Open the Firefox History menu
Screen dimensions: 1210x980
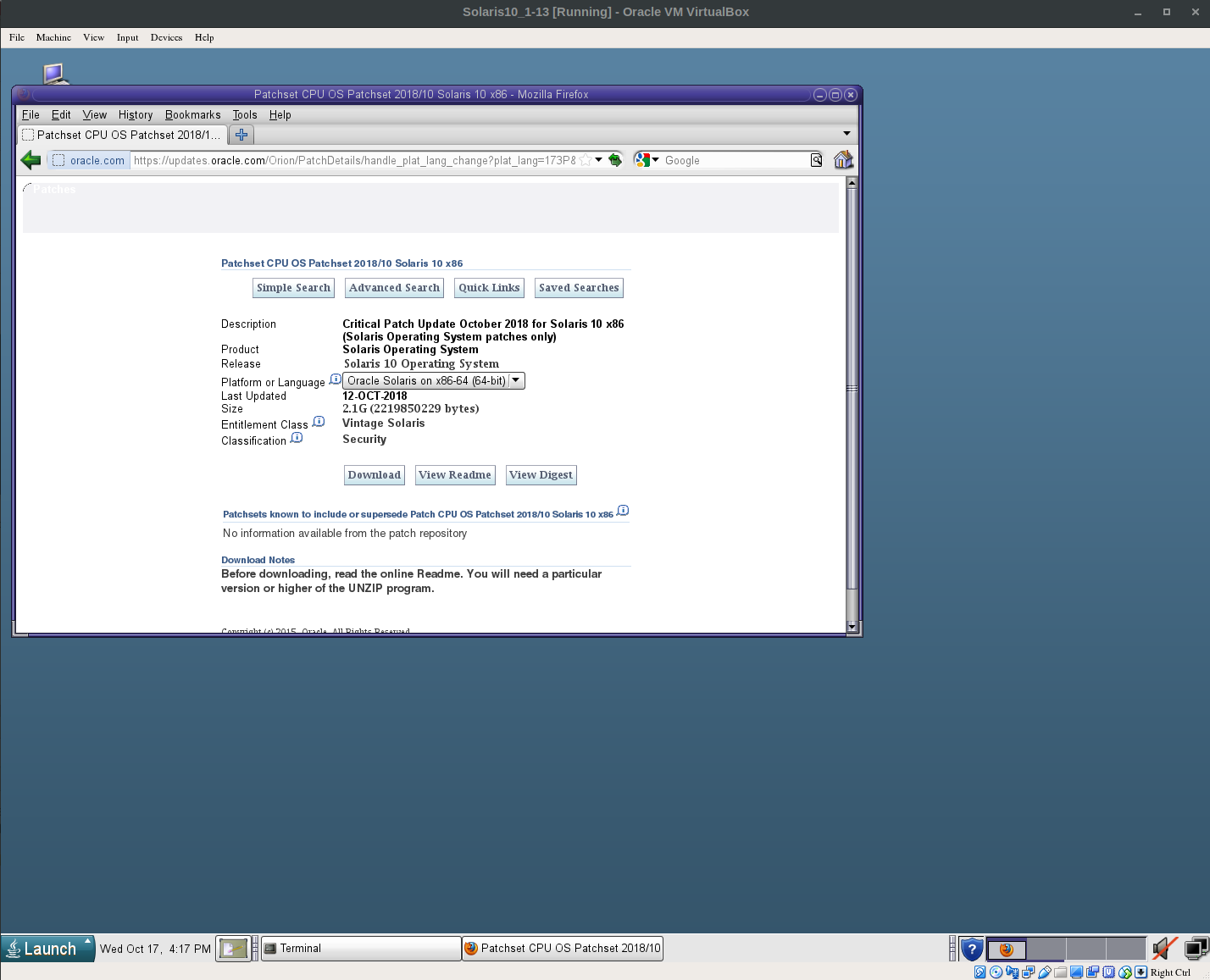coord(136,115)
